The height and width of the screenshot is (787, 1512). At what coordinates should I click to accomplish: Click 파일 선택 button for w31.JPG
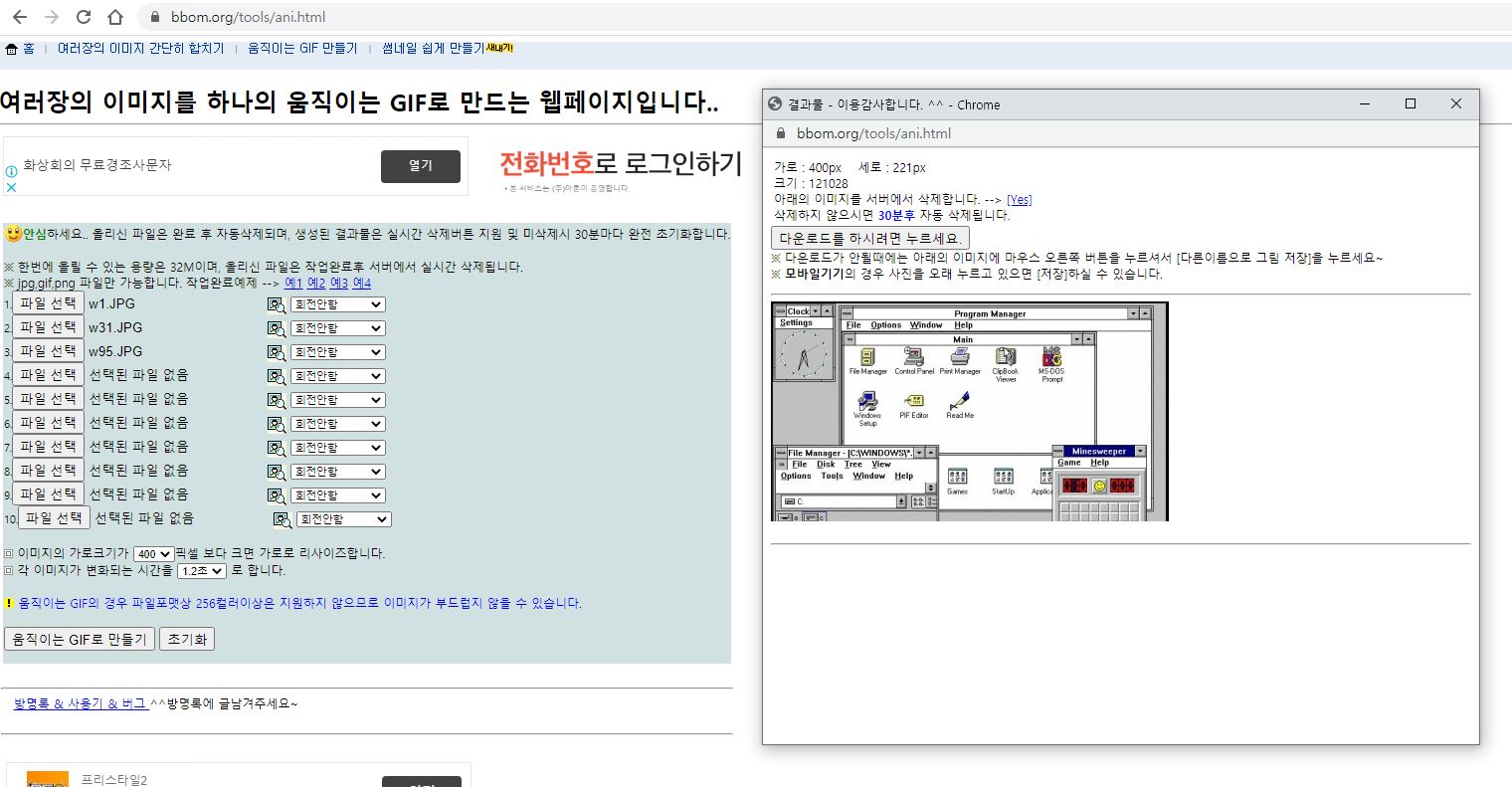(48, 327)
